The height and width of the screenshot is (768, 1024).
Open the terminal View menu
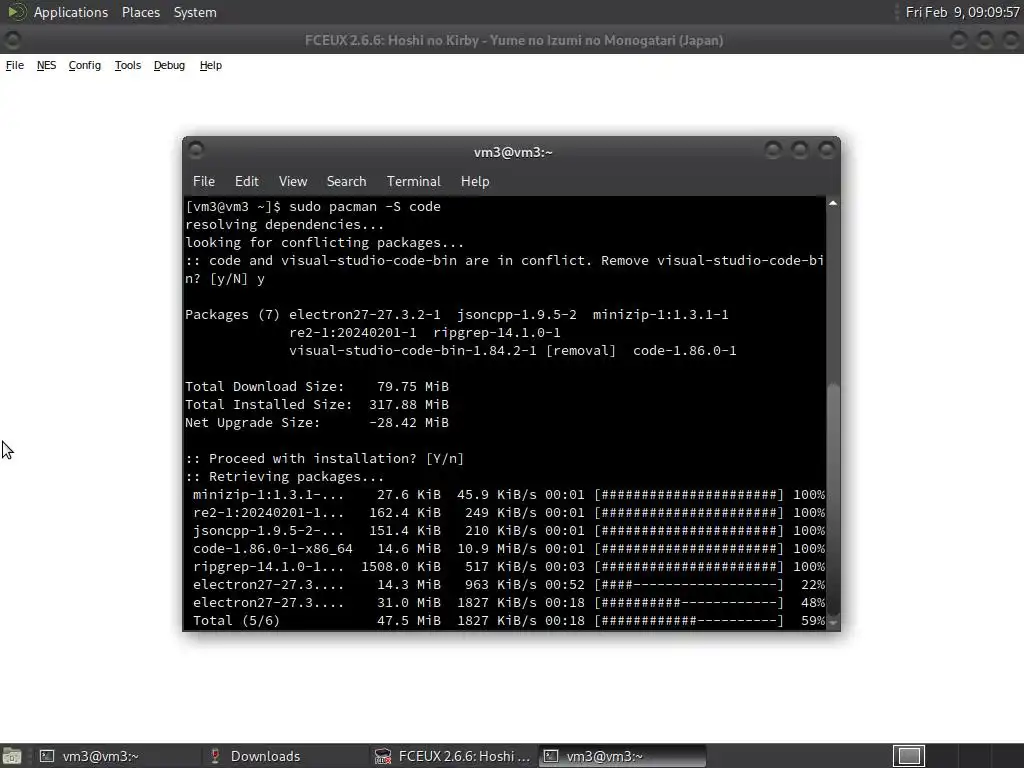[x=293, y=182]
